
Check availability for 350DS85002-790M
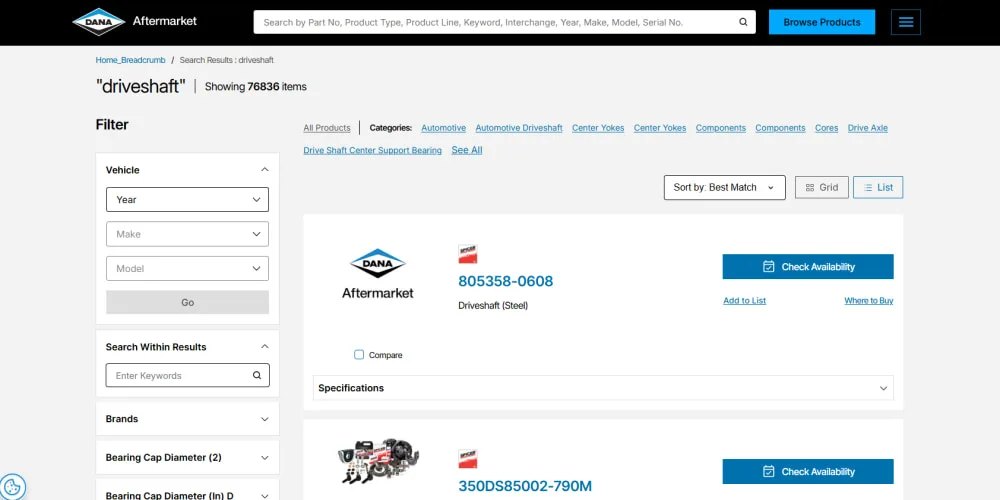[x=808, y=471]
